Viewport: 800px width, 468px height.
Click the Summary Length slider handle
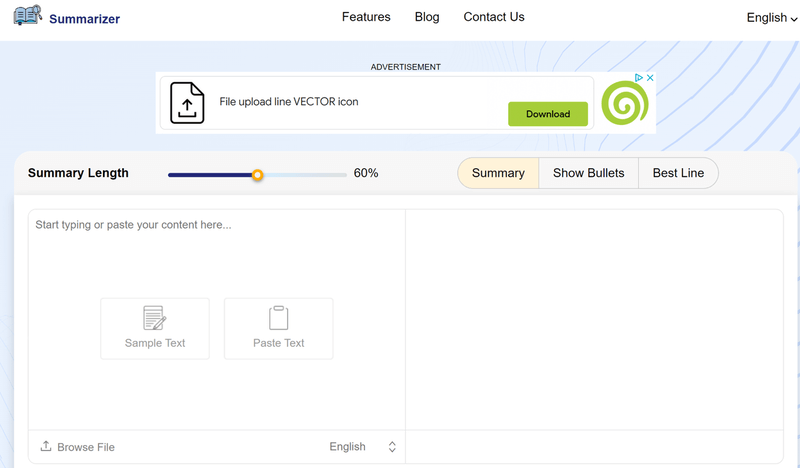pyautogui.click(x=258, y=175)
